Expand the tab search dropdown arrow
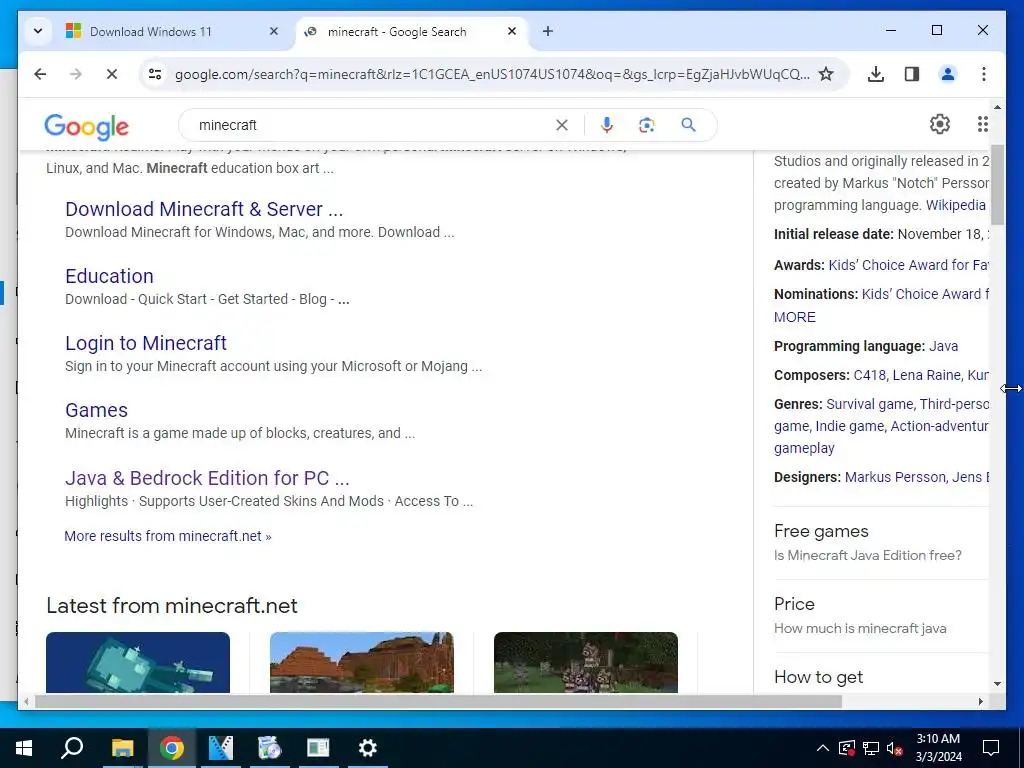Screen dimensions: 1024x768 [x=38, y=31]
